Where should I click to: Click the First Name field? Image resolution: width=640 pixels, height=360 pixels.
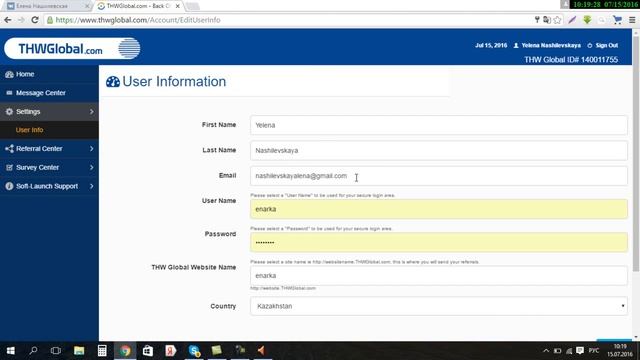click(x=439, y=125)
